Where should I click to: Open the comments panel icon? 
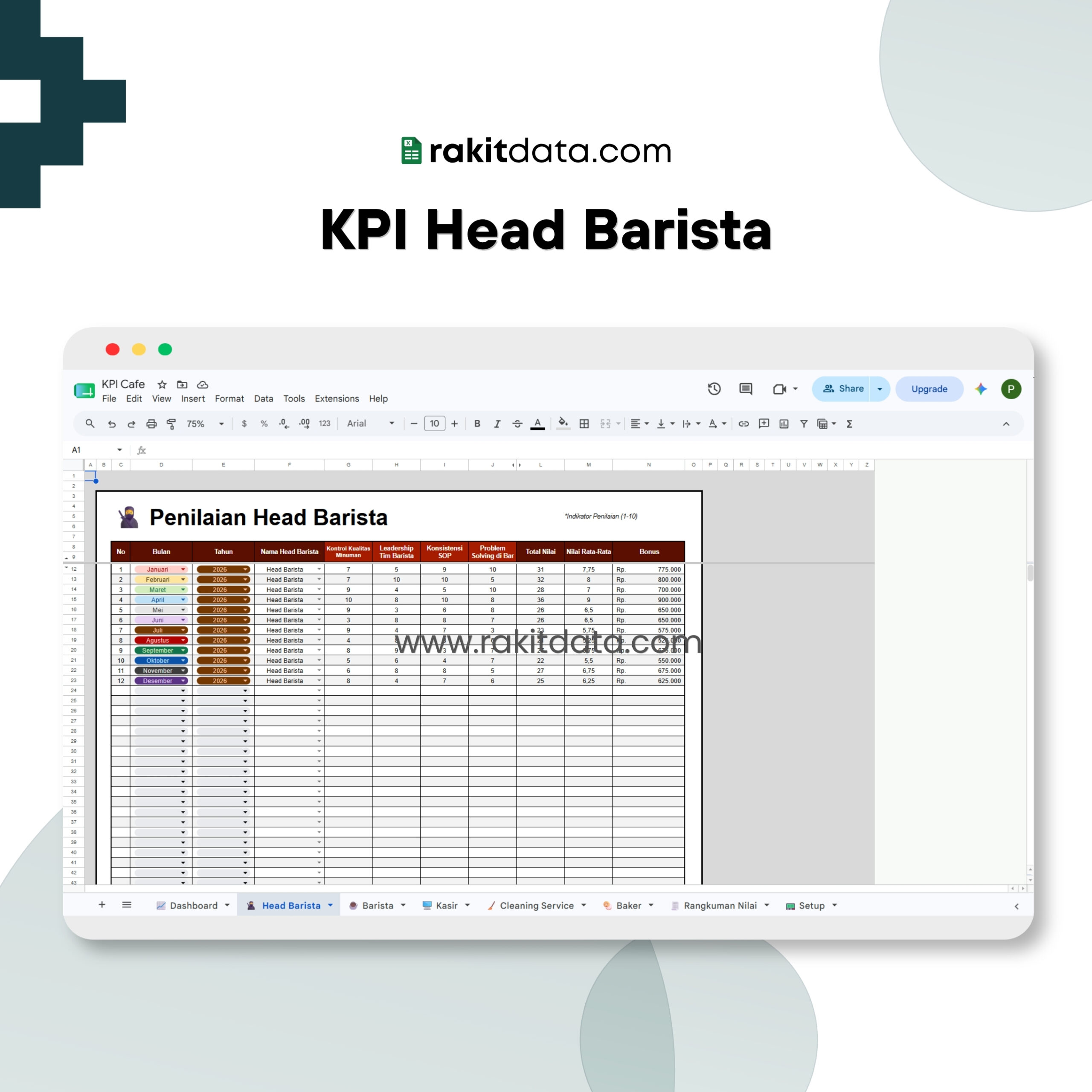pyautogui.click(x=746, y=389)
